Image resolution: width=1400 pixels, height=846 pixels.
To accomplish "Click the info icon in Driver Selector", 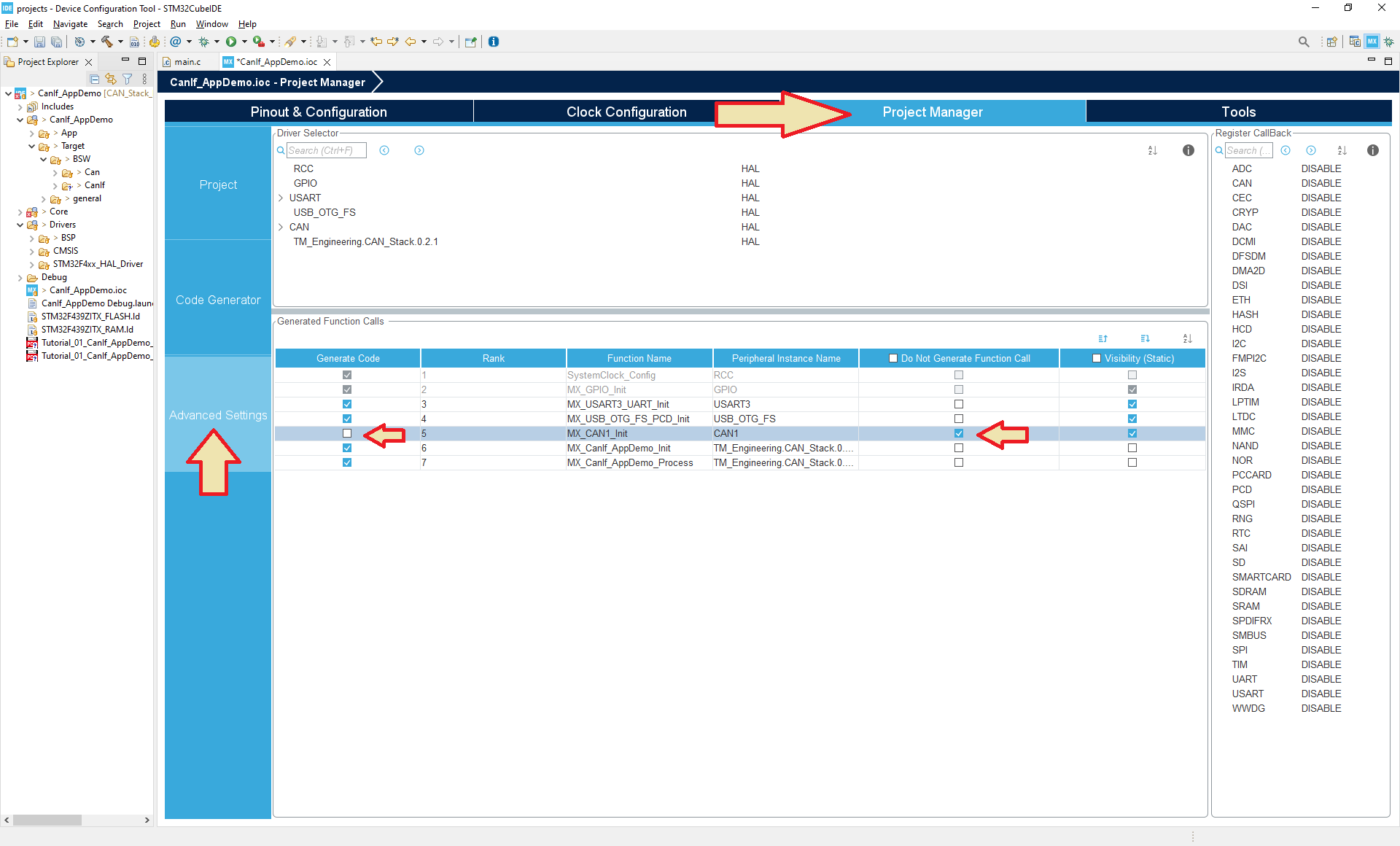I will pyautogui.click(x=1189, y=150).
